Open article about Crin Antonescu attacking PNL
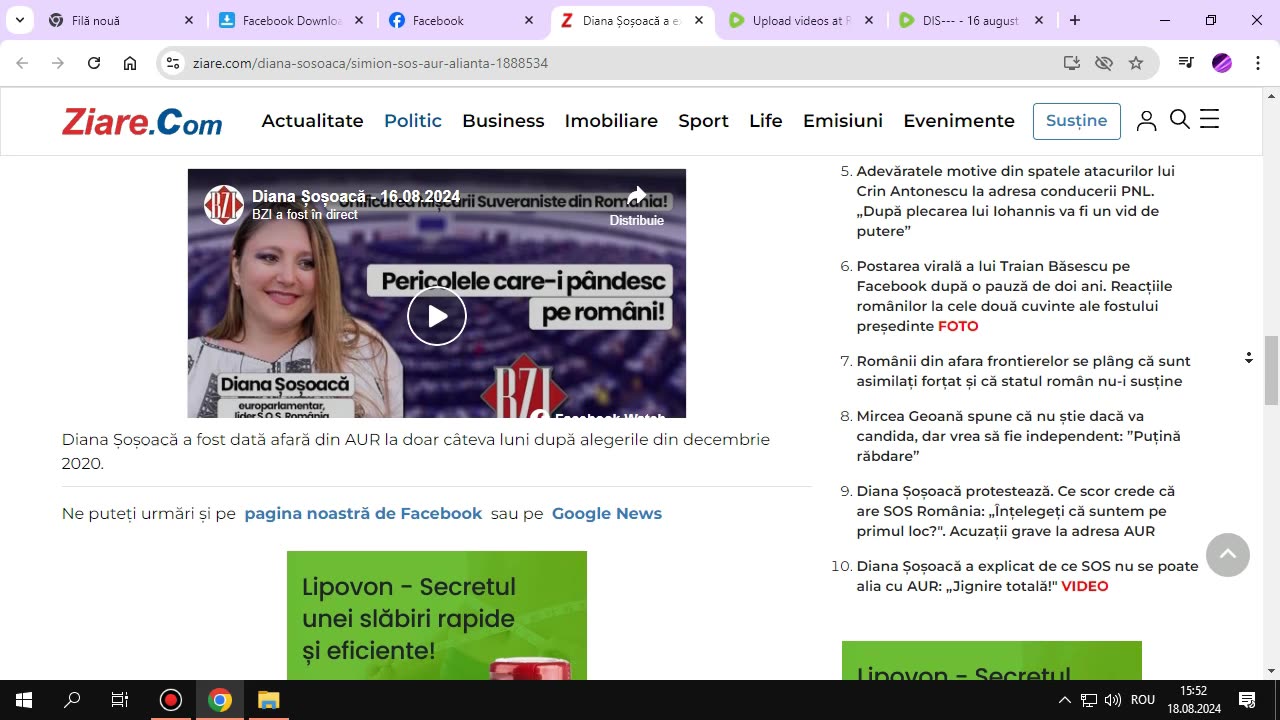Image resolution: width=1280 pixels, height=720 pixels. pos(1015,201)
